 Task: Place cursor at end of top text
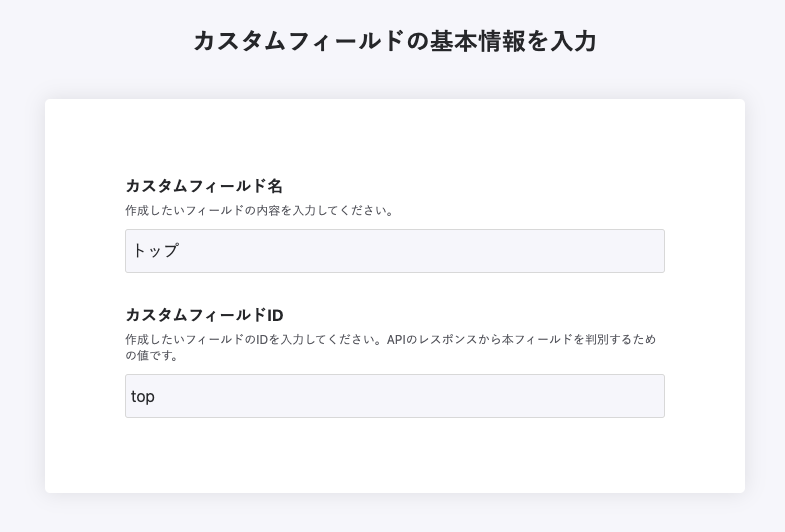156,397
